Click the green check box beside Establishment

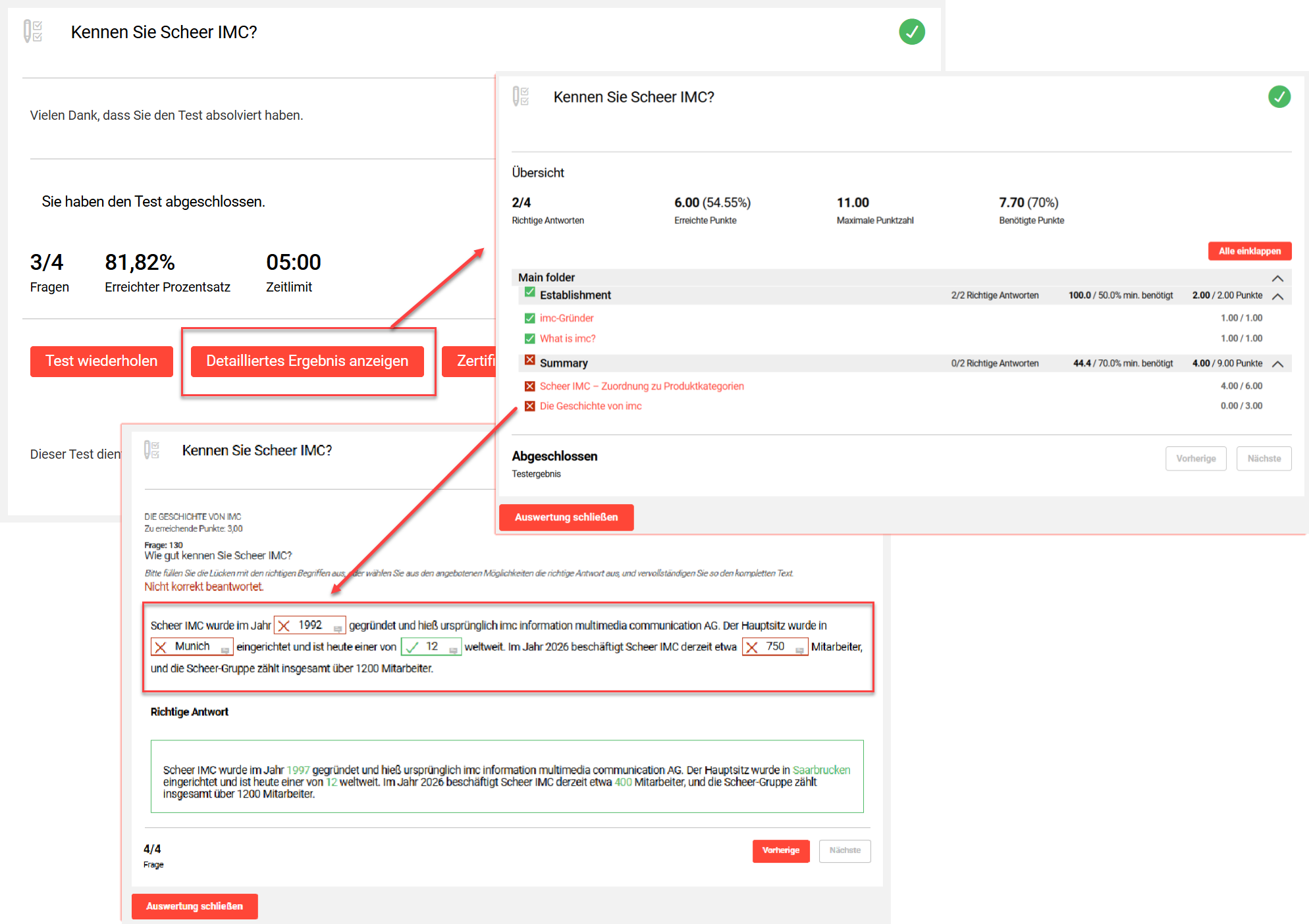point(529,292)
